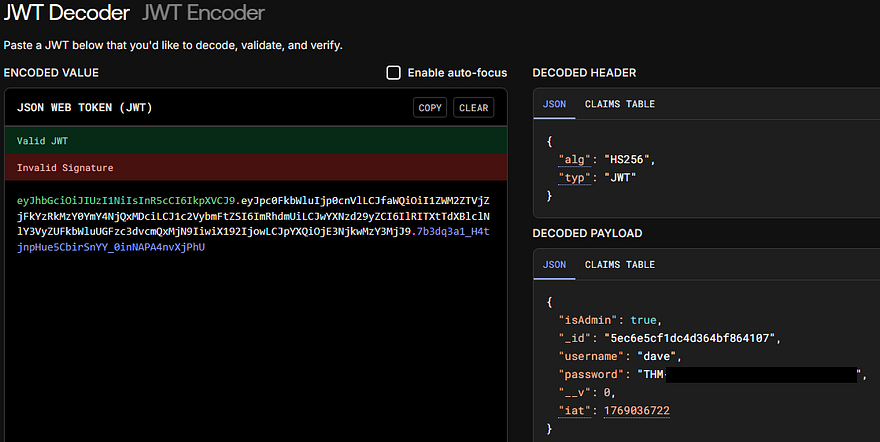Click the green Valid JWT status banner
The height and width of the screenshot is (442, 880).
(x=255, y=141)
